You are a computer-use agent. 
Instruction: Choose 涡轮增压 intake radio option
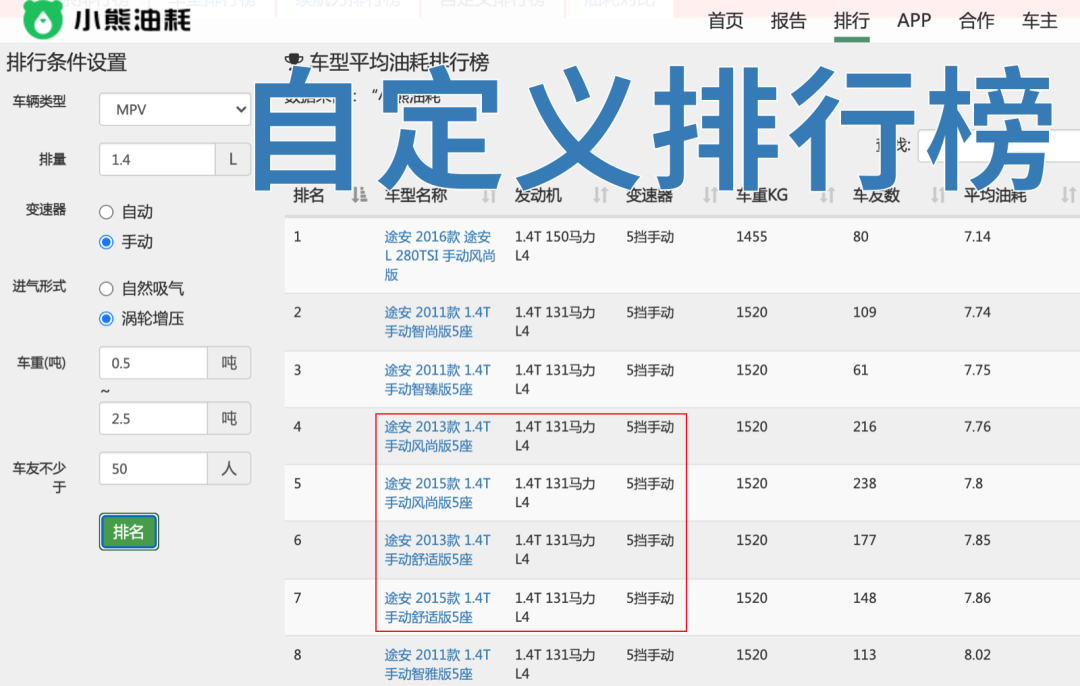click(x=106, y=318)
